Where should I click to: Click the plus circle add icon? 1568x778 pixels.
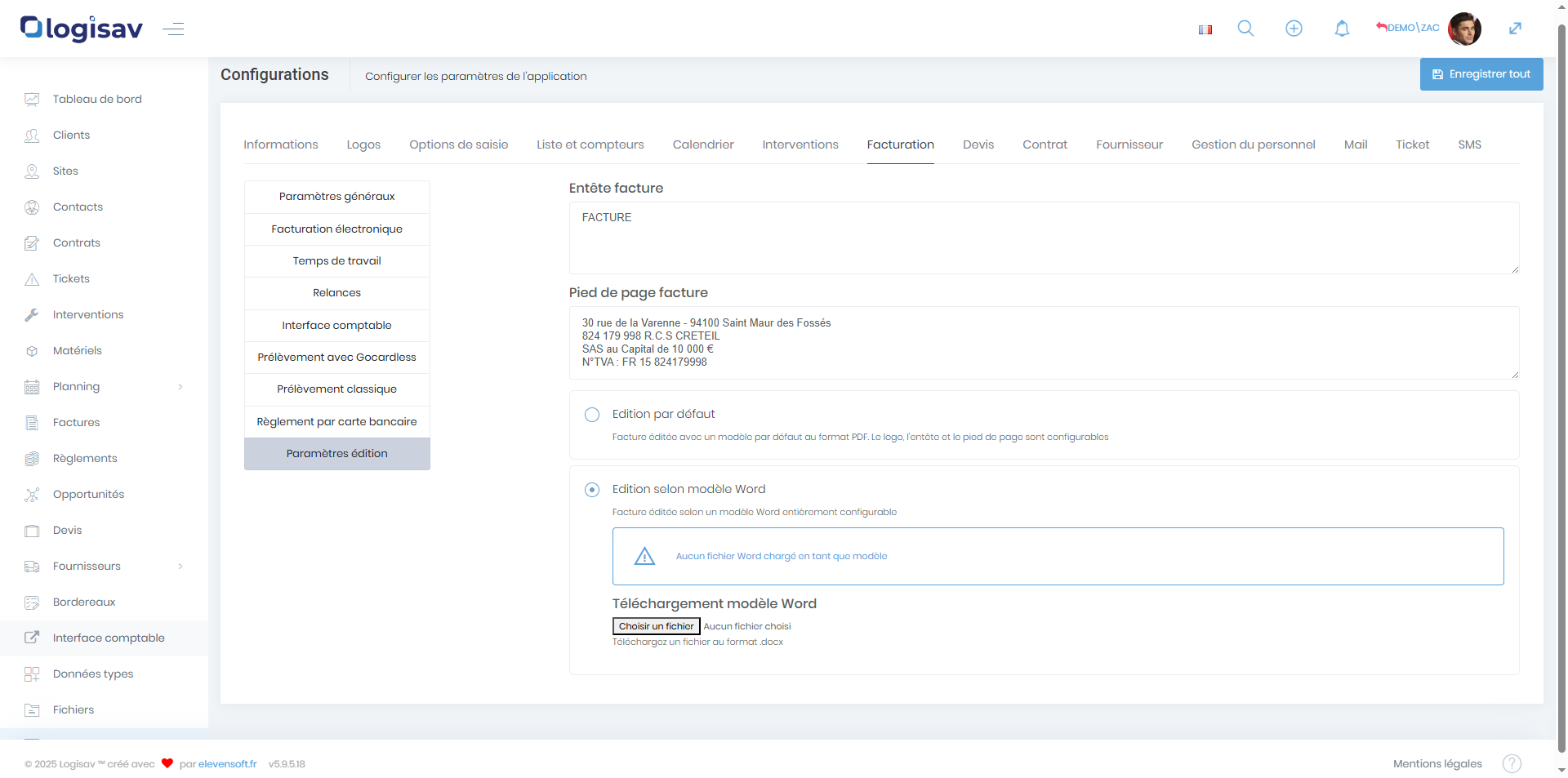1294,29
